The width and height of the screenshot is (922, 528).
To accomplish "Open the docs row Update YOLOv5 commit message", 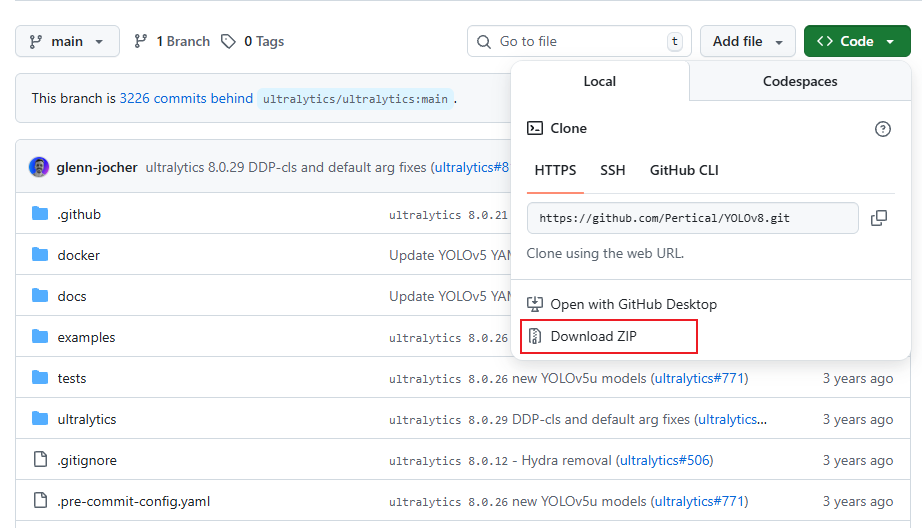I will [450, 296].
